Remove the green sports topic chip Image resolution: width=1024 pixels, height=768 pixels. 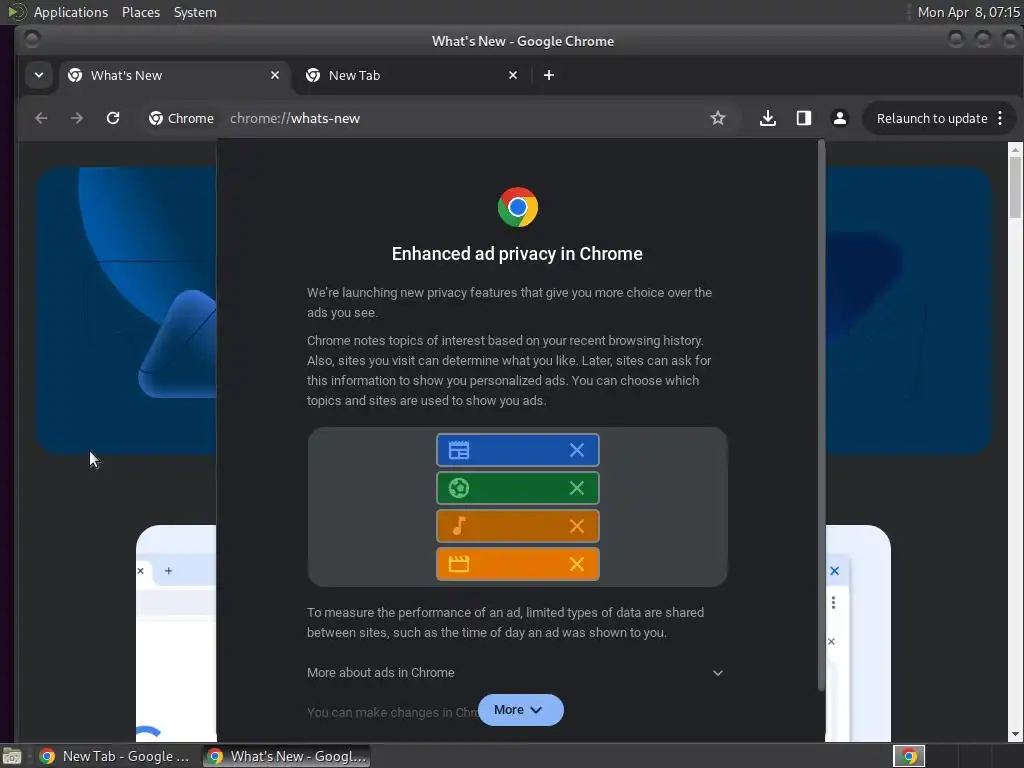pos(577,488)
